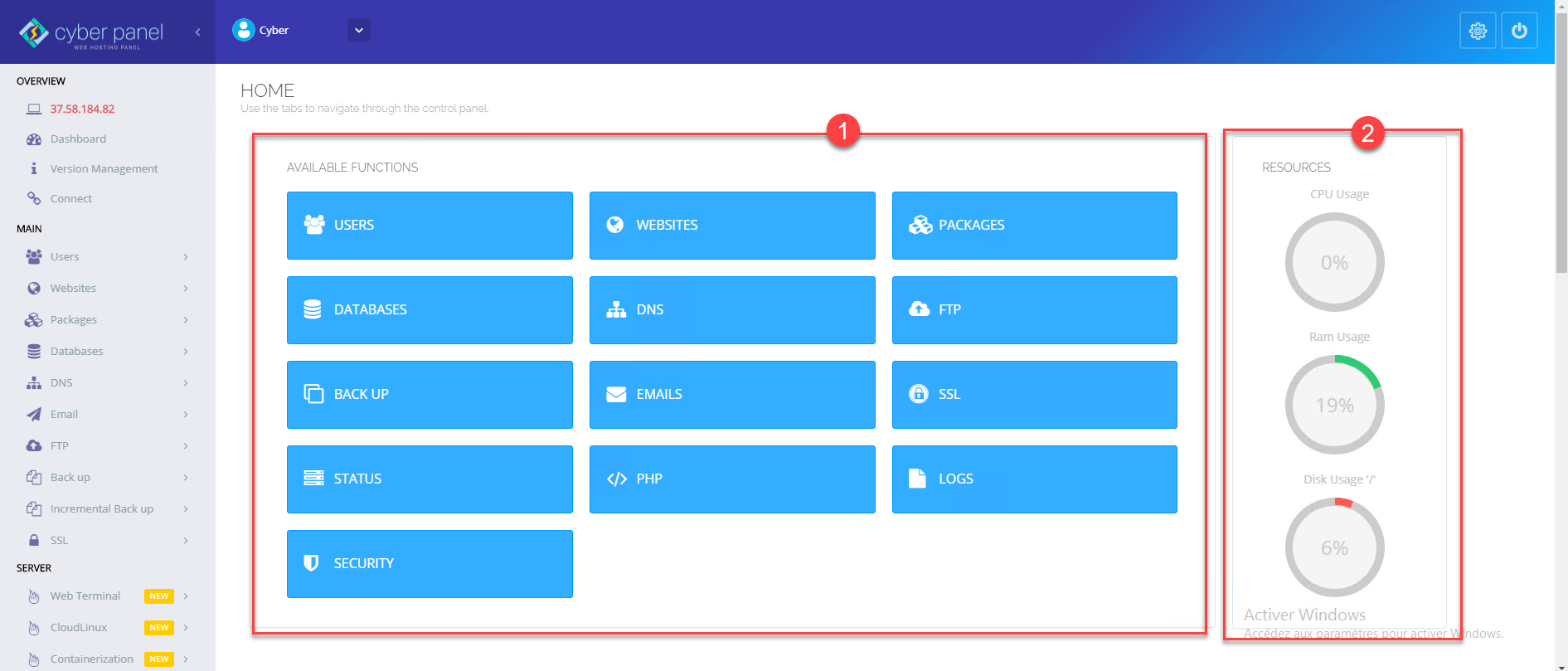1568x671 pixels.
Task: Select Users in the sidebar menu
Action: tap(65, 256)
